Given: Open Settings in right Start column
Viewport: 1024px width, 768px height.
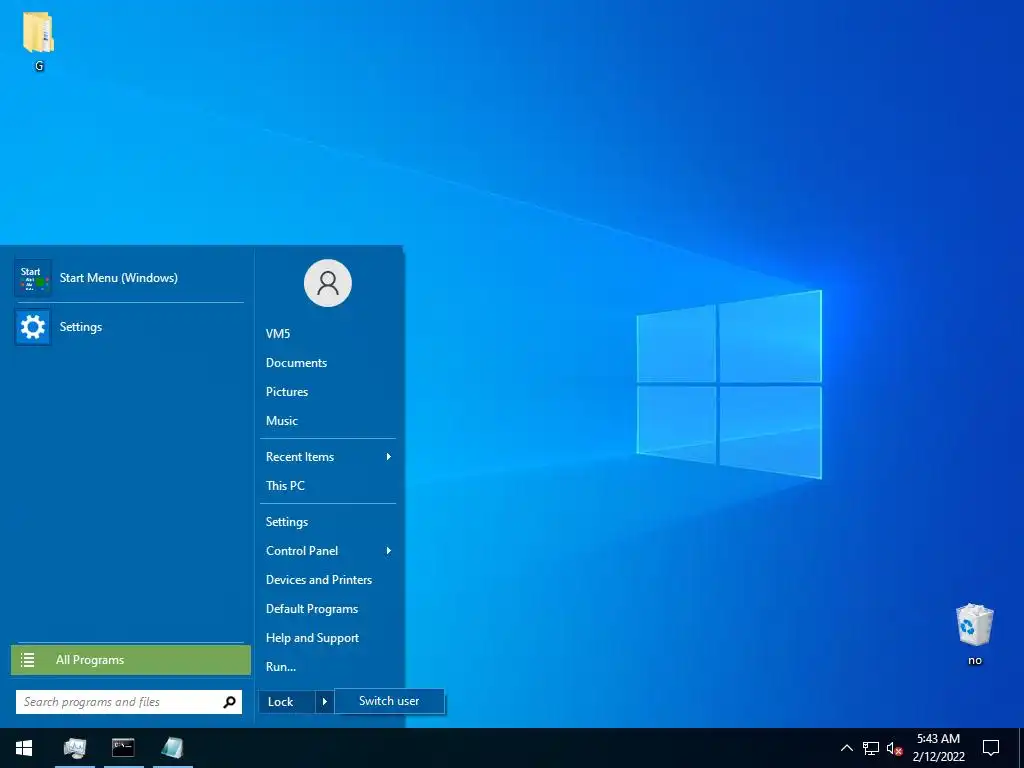Looking at the screenshot, I should pyautogui.click(x=327, y=522).
